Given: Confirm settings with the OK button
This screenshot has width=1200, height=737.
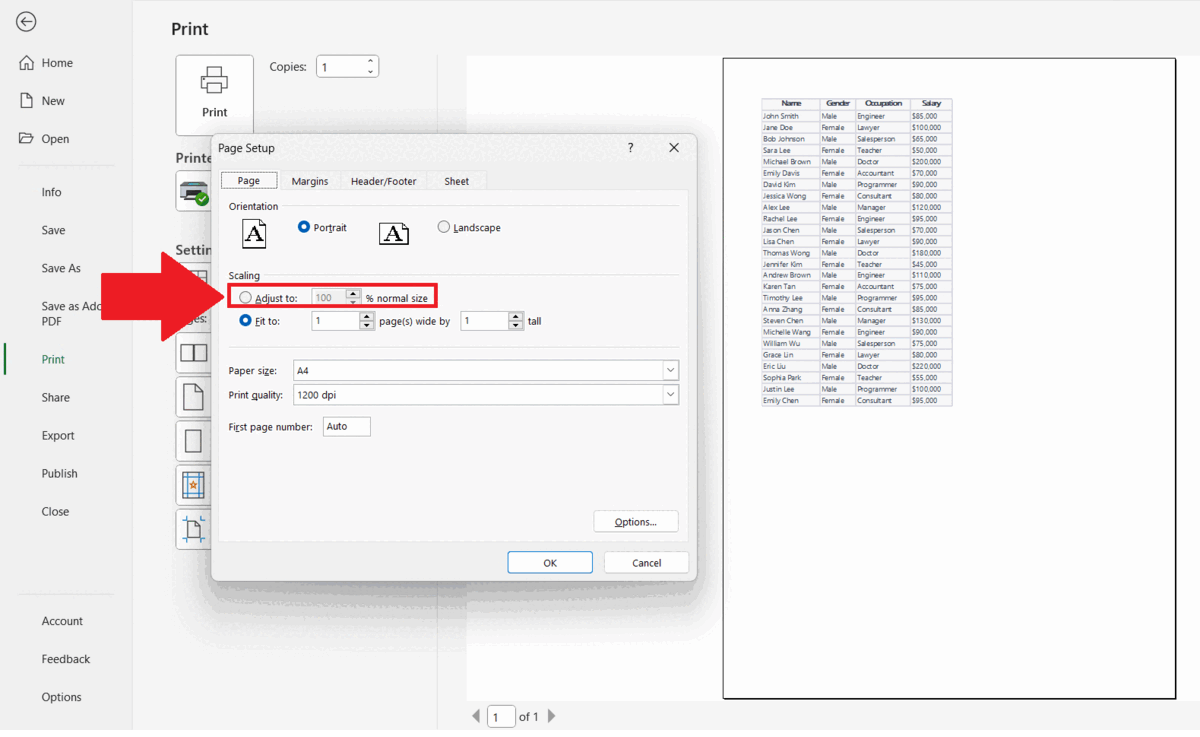Looking at the screenshot, I should [x=549, y=561].
